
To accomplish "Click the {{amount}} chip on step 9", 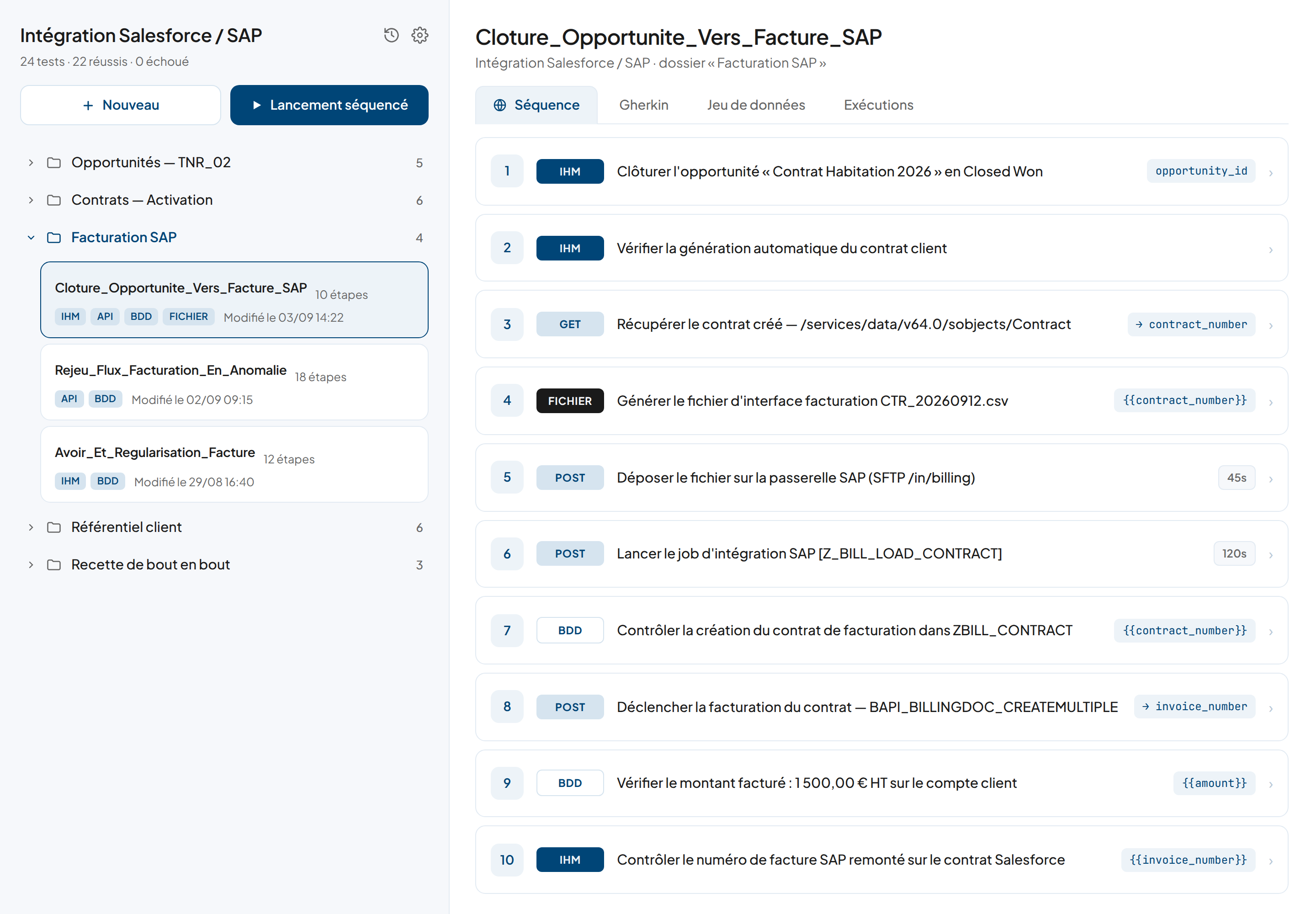I will click(1215, 783).
